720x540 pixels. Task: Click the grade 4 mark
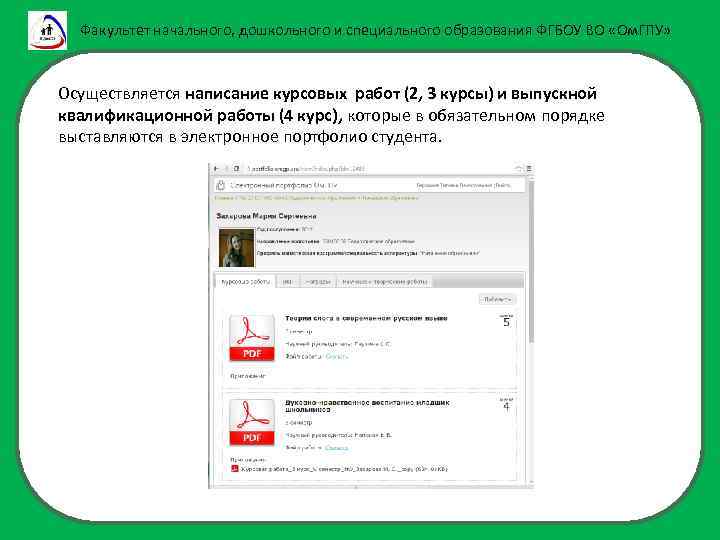506,406
